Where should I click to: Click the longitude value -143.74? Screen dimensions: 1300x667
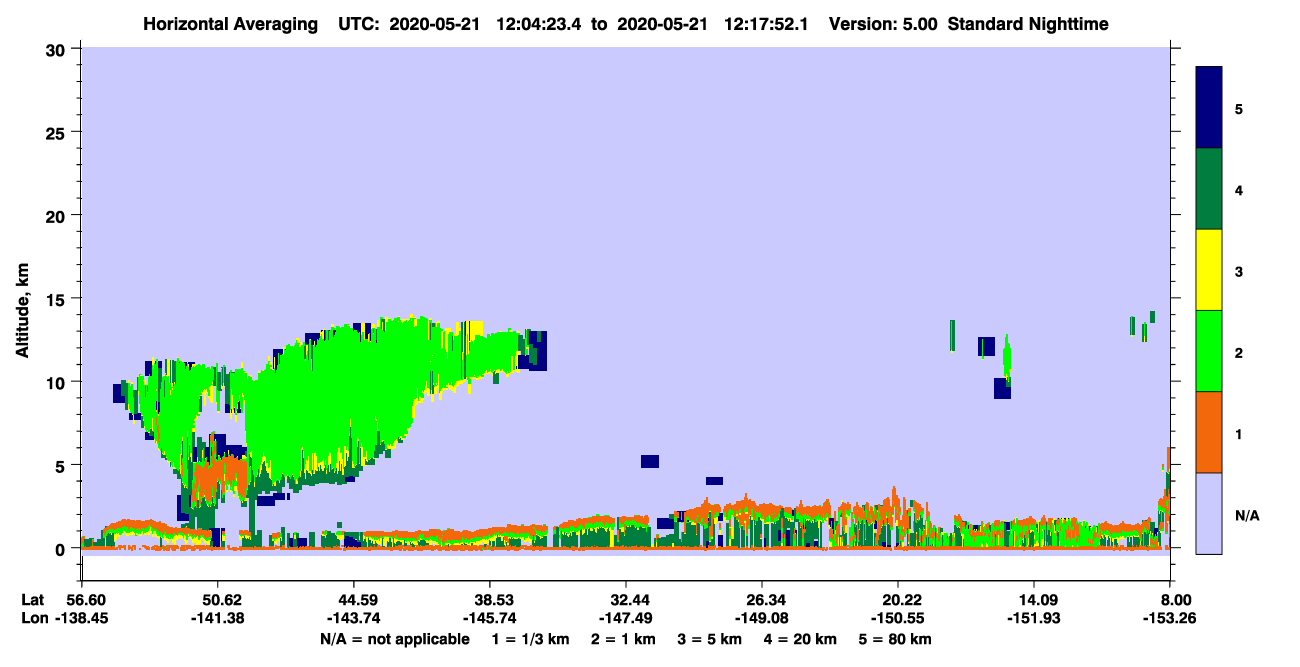pos(354,619)
